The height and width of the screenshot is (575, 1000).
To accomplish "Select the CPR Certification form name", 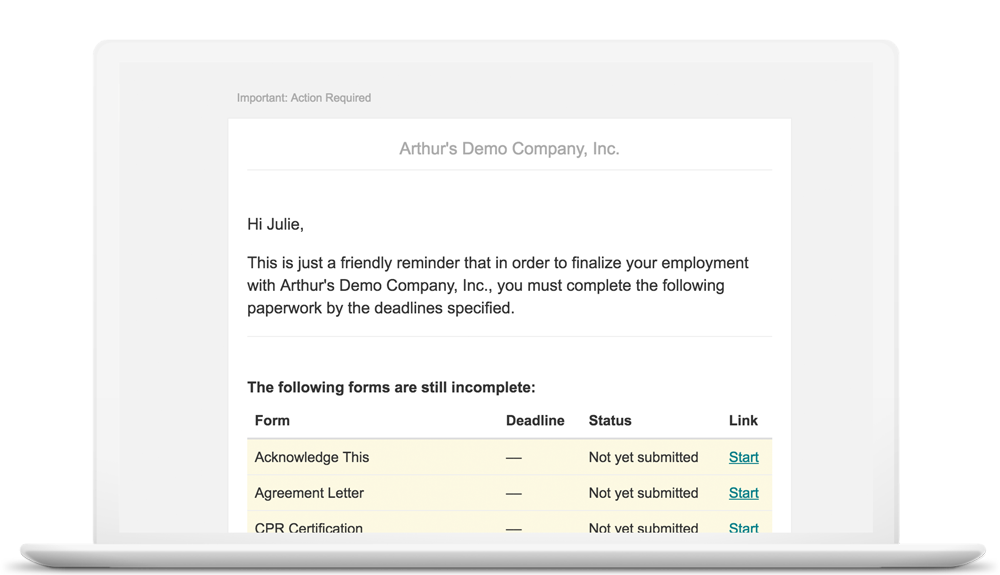I will tap(308, 527).
